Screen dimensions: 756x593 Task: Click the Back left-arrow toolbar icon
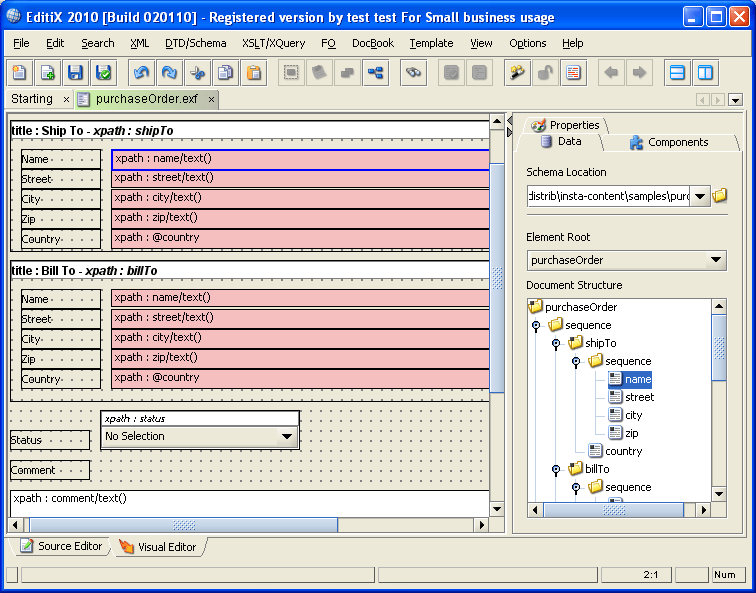611,73
